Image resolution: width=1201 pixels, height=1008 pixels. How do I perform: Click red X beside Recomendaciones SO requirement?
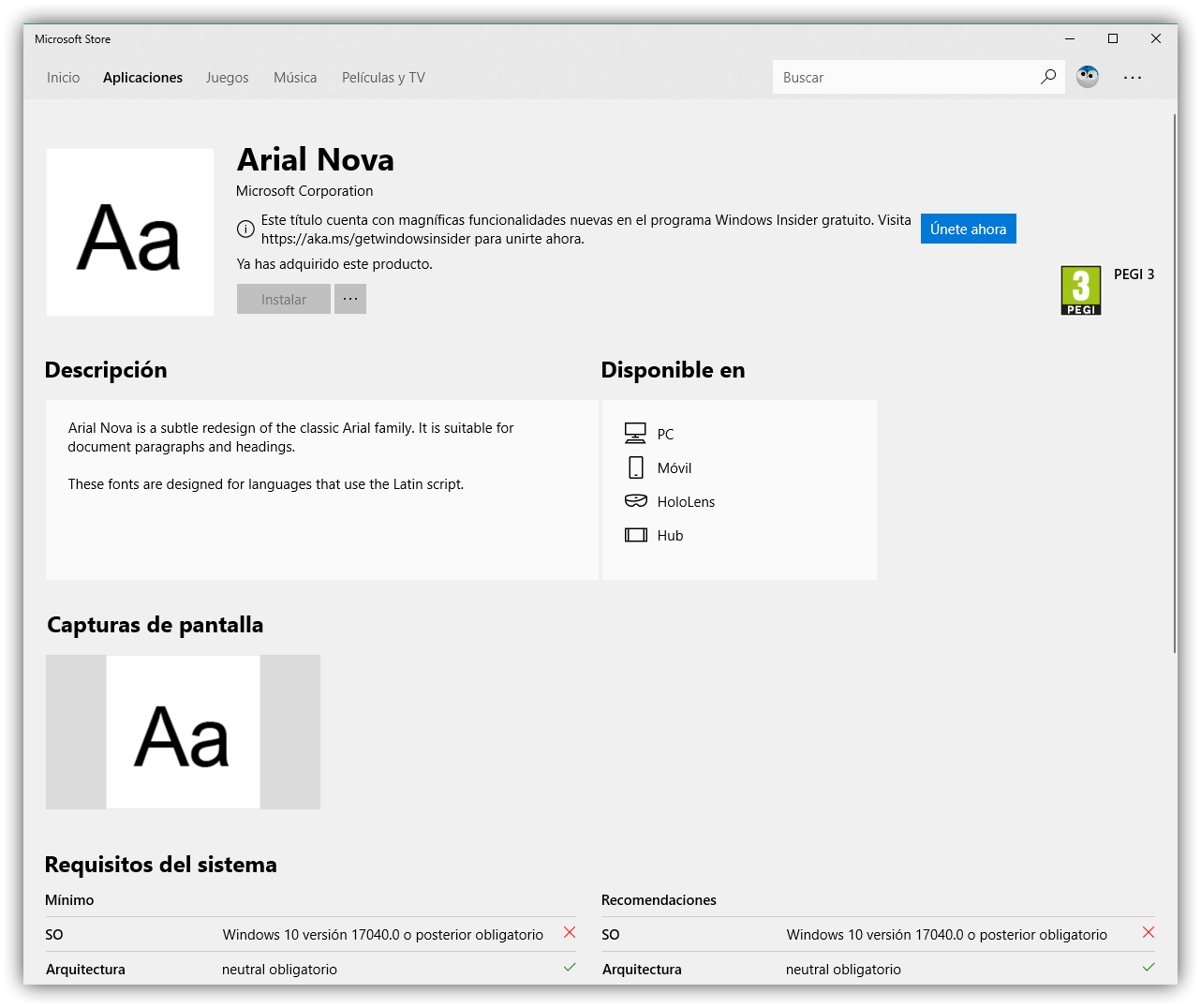1149,932
